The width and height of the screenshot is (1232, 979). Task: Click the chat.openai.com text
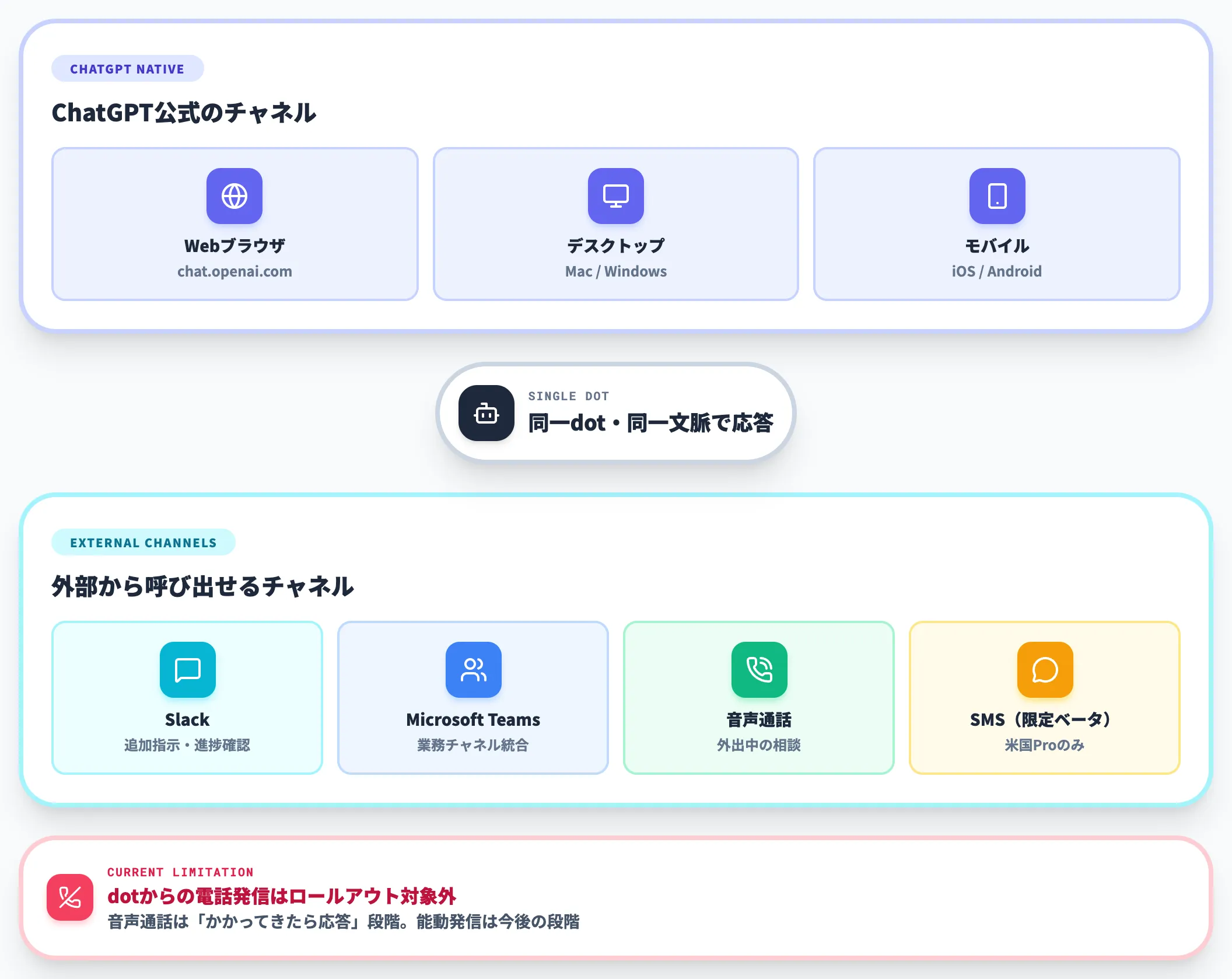point(235,271)
